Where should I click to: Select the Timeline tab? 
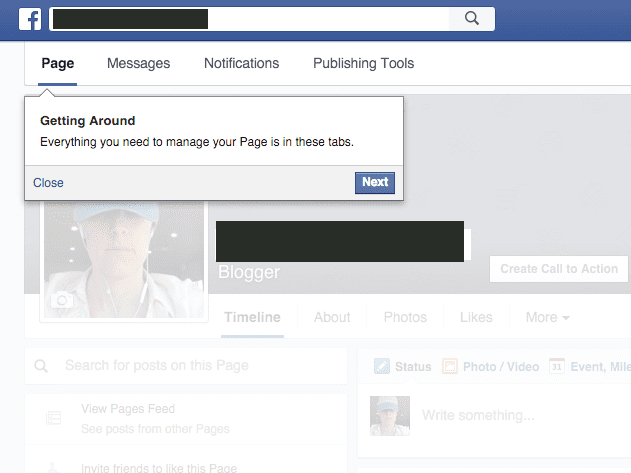click(252, 318)
